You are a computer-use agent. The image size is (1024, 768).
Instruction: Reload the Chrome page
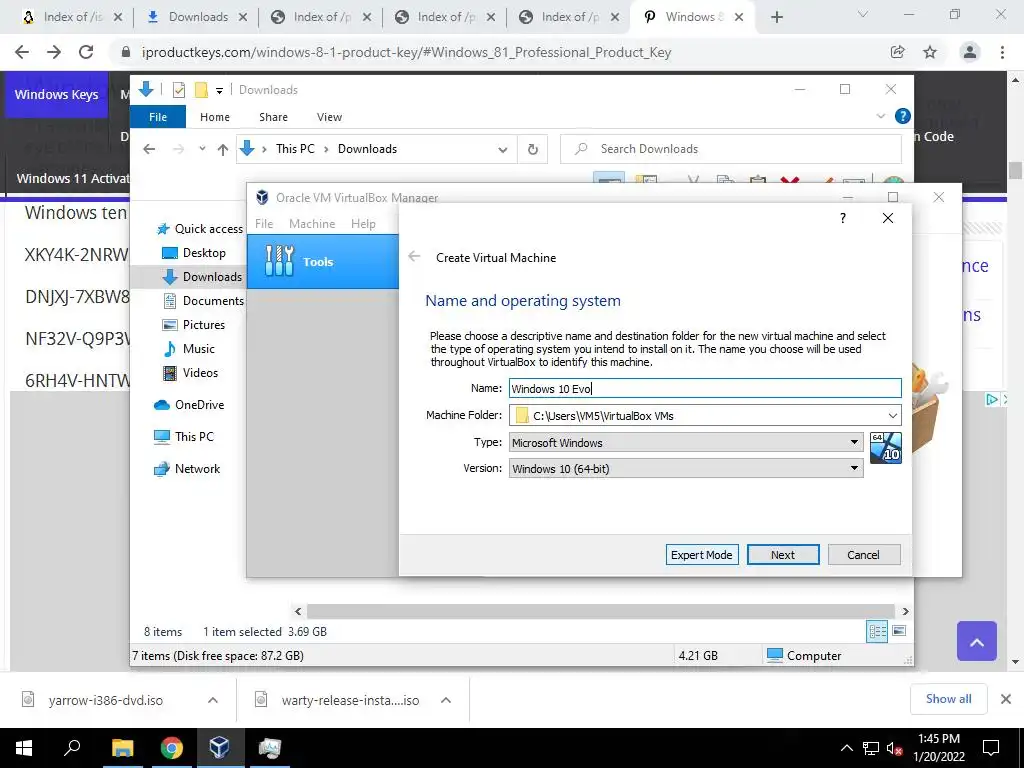tap(86, 52)
